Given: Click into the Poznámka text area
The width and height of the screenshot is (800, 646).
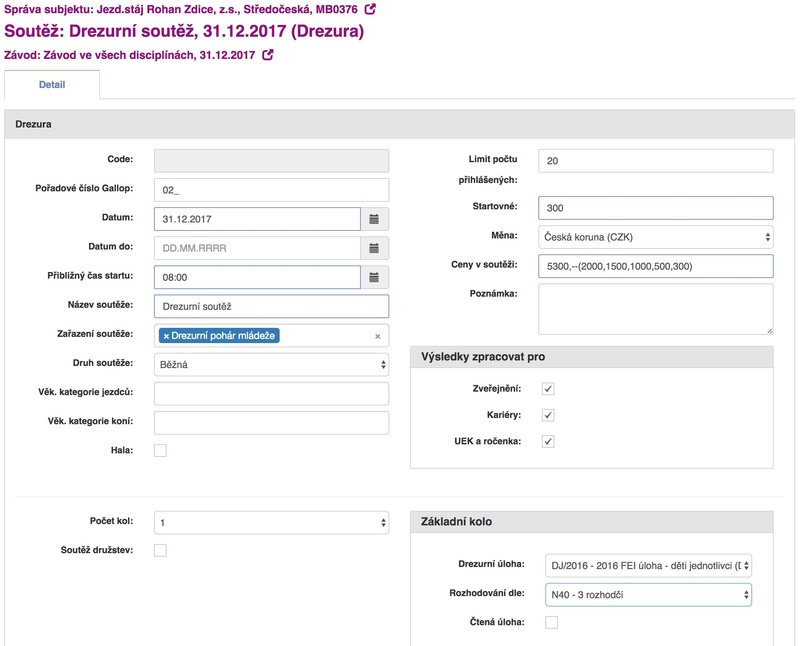Looking at the screenshot, I should coord(655,308).
